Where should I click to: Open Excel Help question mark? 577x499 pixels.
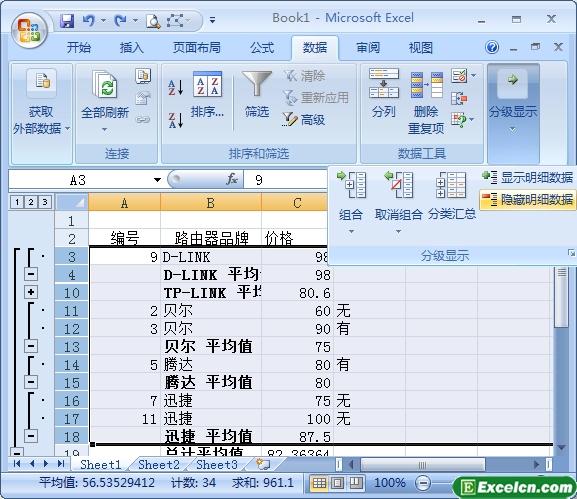(x=492, y=47)
